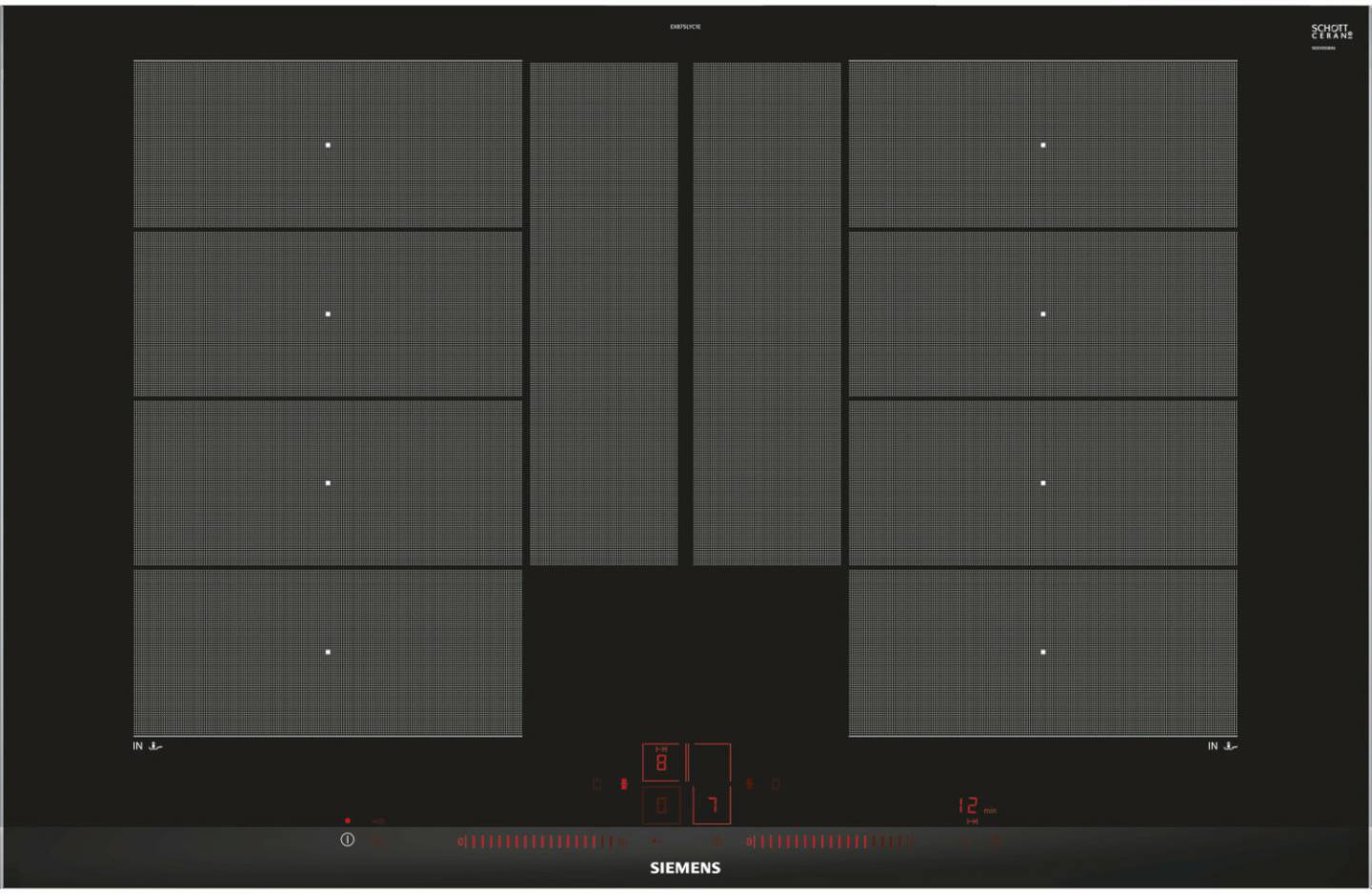The image size is (1372, 894).
Task: Tap the left narrow center cooking strip
Action: click(x=604, y=314)
